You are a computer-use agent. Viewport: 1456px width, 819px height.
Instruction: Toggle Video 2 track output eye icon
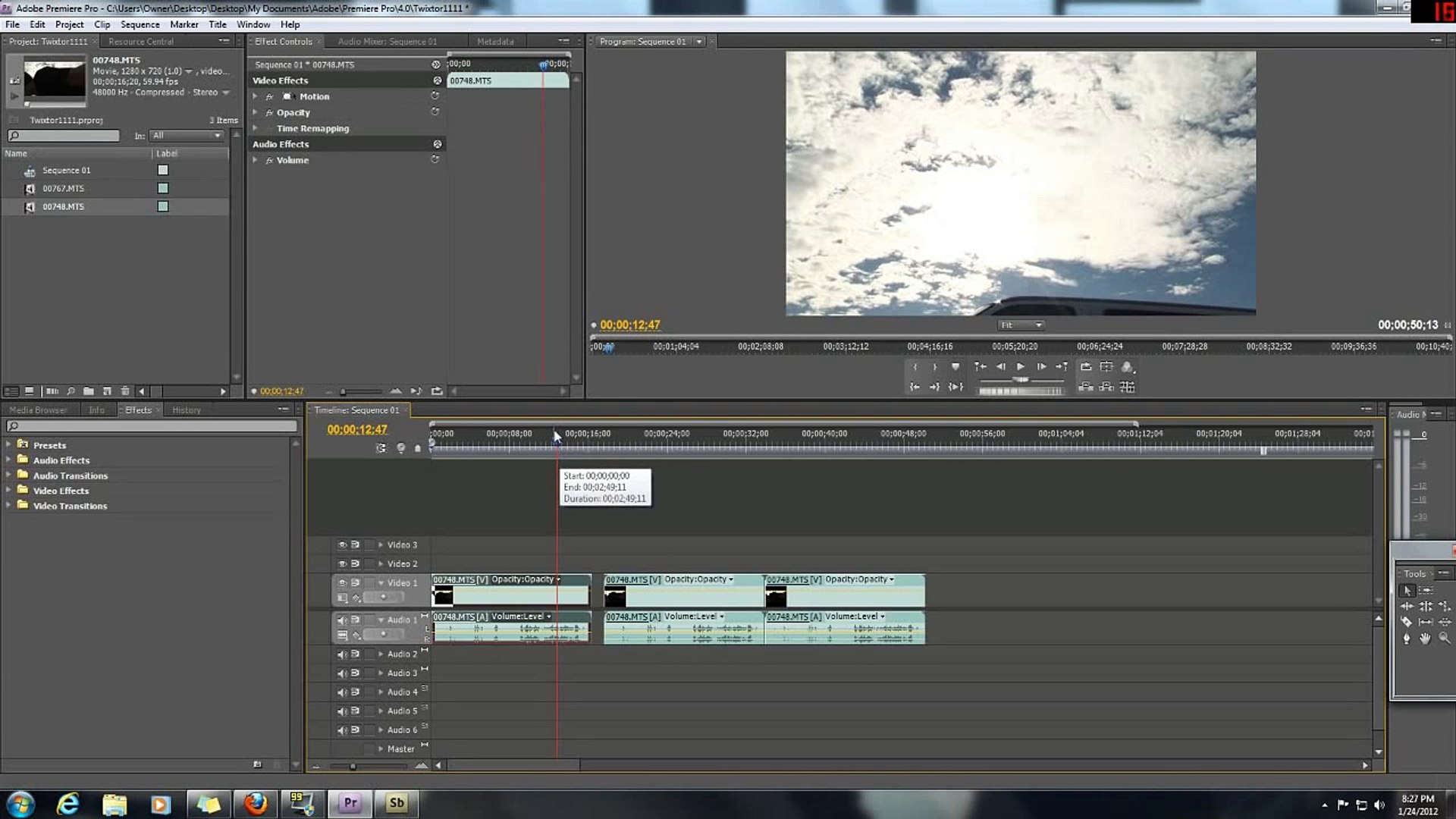(342, 563)
